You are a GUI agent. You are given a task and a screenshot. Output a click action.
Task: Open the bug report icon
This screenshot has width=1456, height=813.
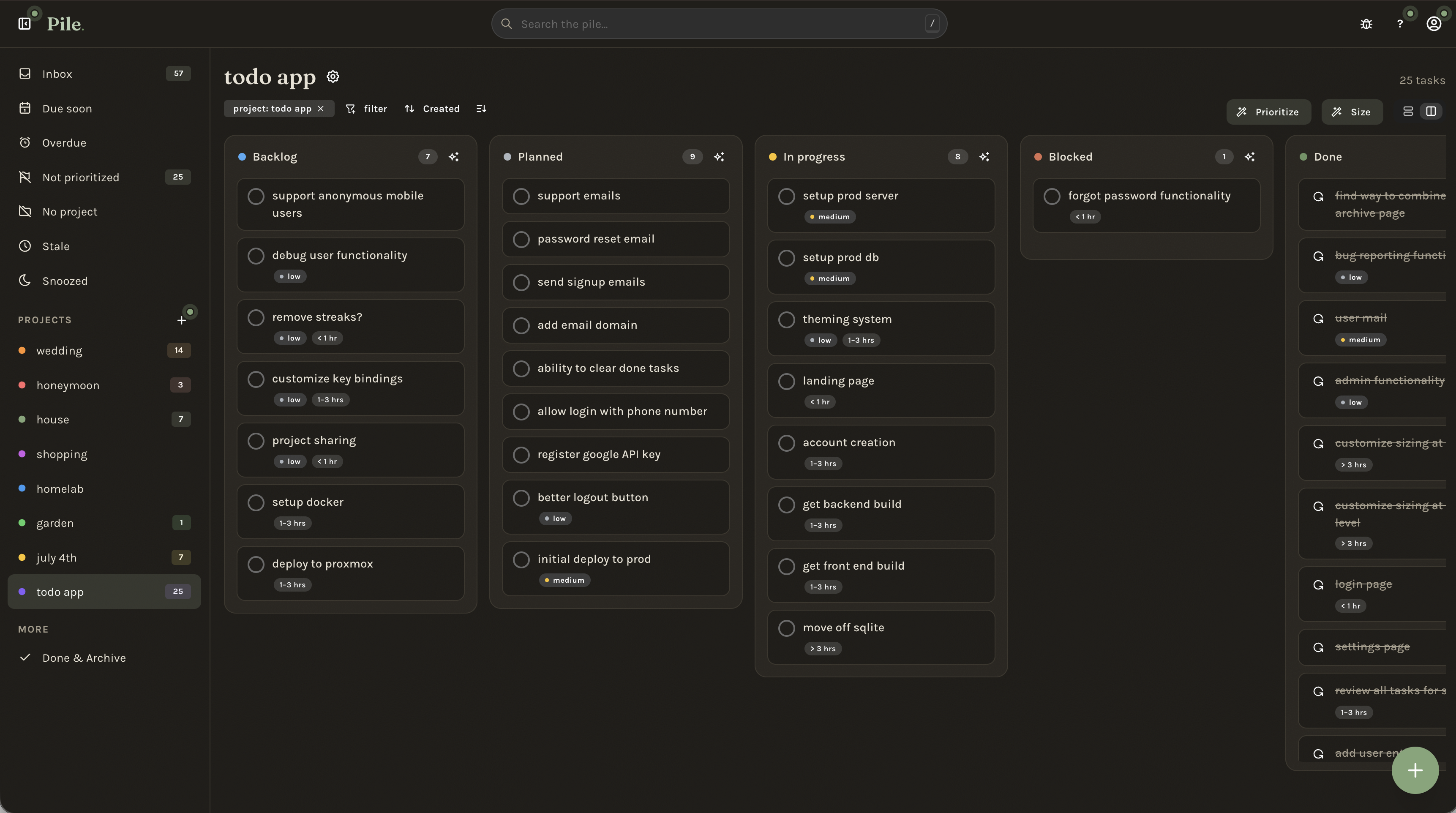(x=1366, y=24)
